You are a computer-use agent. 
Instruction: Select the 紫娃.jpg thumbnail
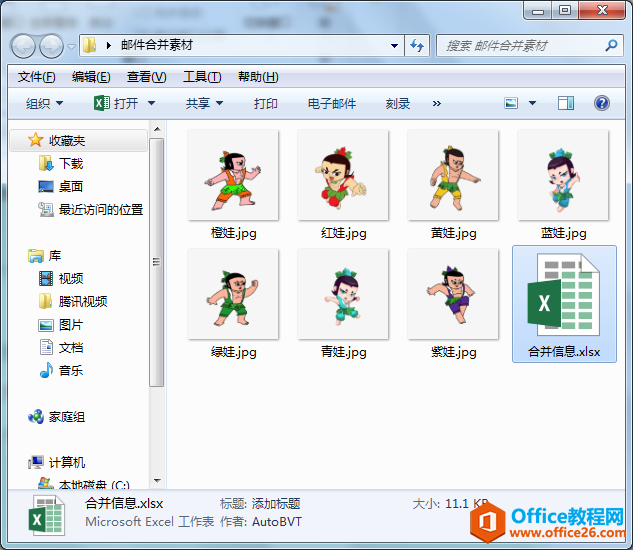453,294
